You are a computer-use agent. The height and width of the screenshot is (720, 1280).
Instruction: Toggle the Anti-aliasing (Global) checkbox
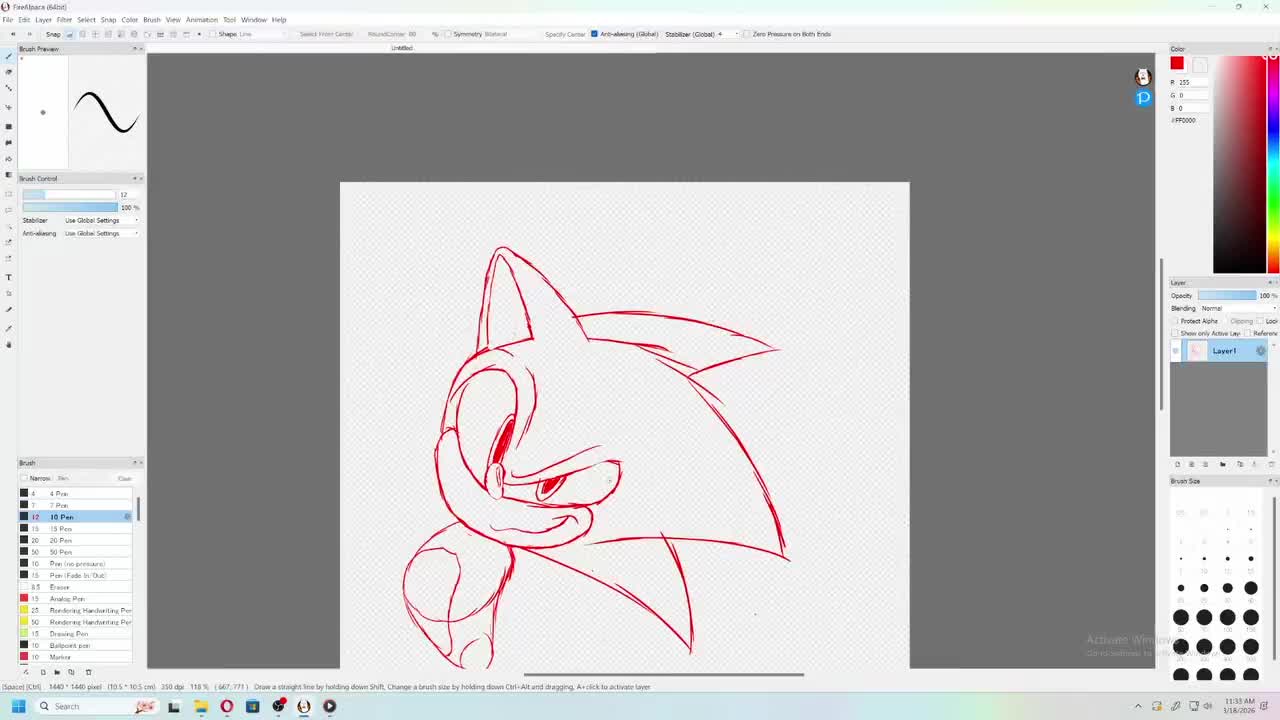pyautogui.click(x=594, y=34)
